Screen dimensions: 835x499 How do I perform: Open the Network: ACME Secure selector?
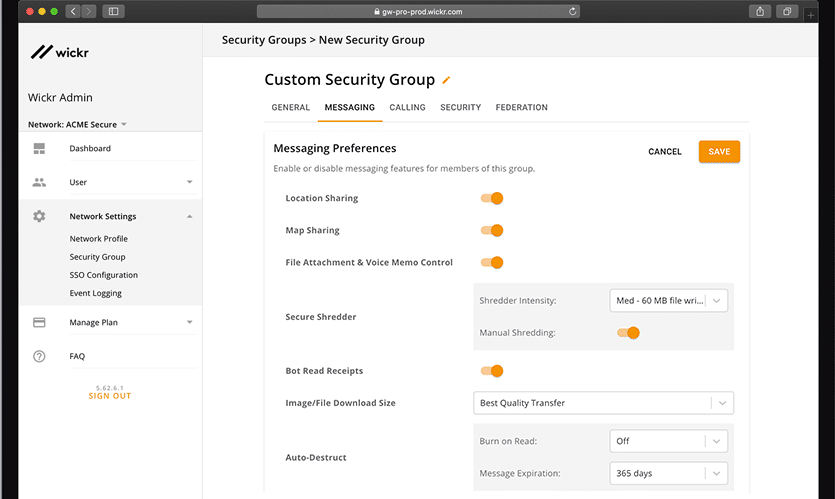click(77, 124)
